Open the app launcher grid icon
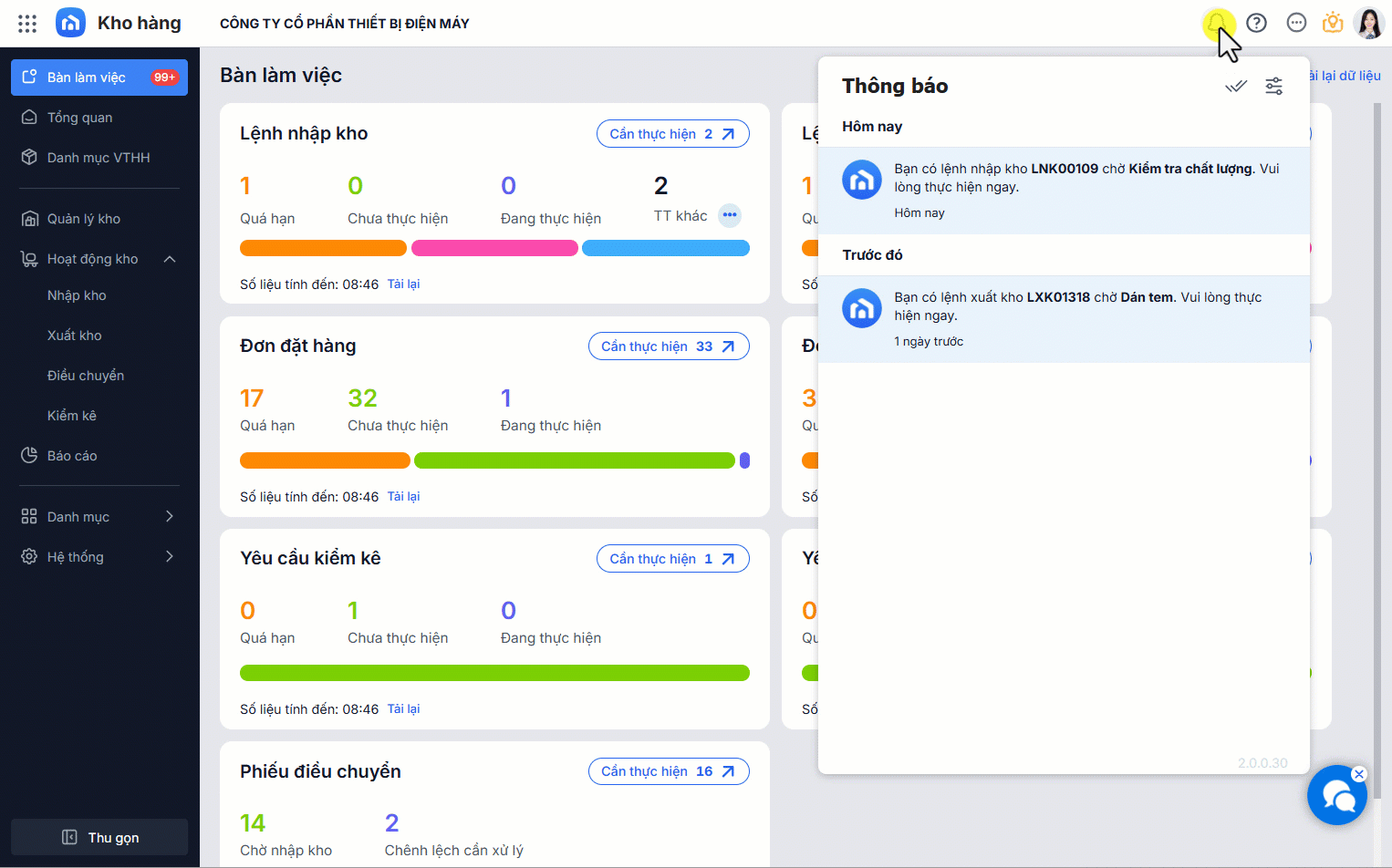This screenshot has width=1392, height=868. 27,24
